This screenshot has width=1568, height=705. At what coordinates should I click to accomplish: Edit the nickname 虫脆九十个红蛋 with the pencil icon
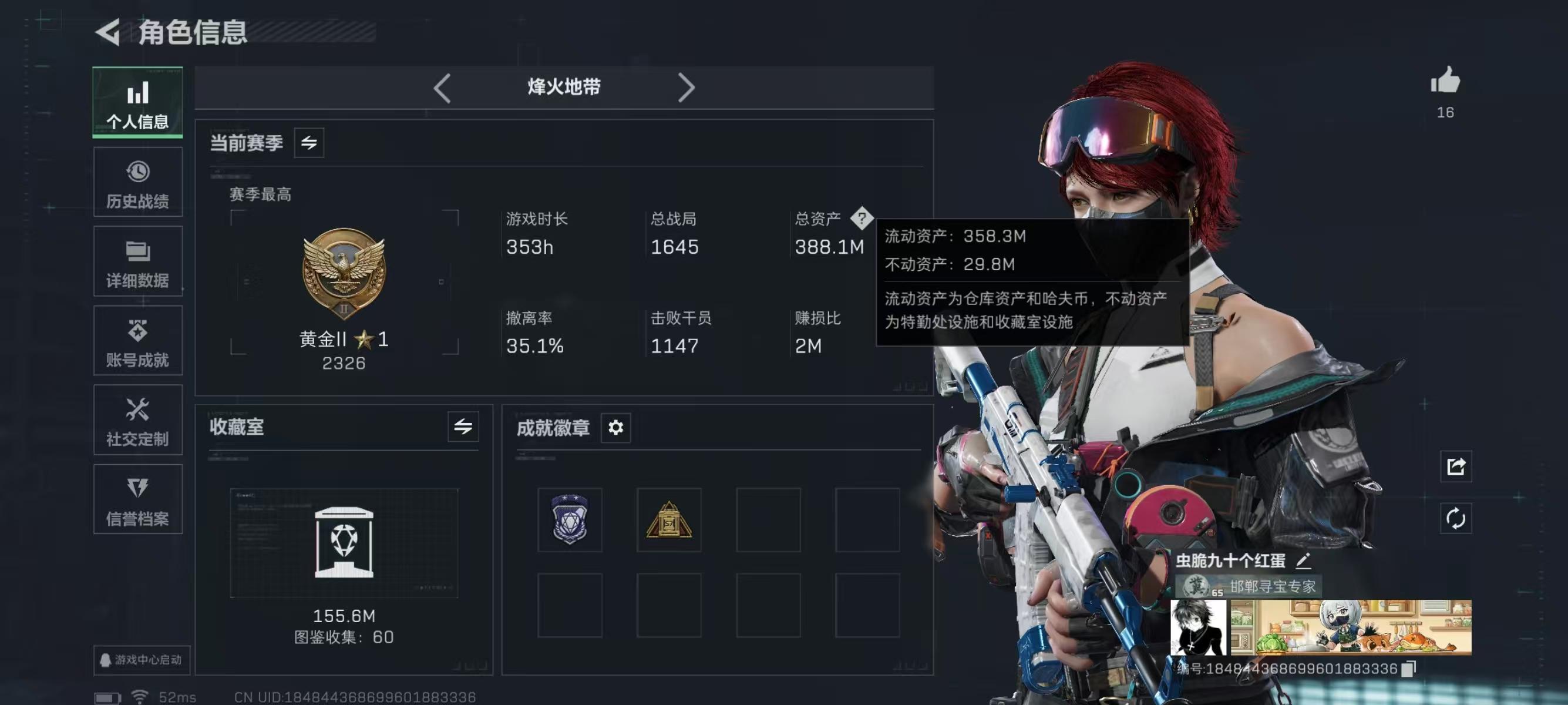pos(1303,560)
